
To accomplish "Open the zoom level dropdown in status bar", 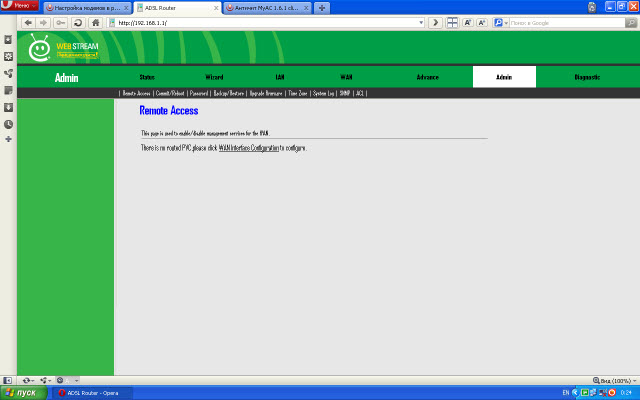I will (614, 380).
